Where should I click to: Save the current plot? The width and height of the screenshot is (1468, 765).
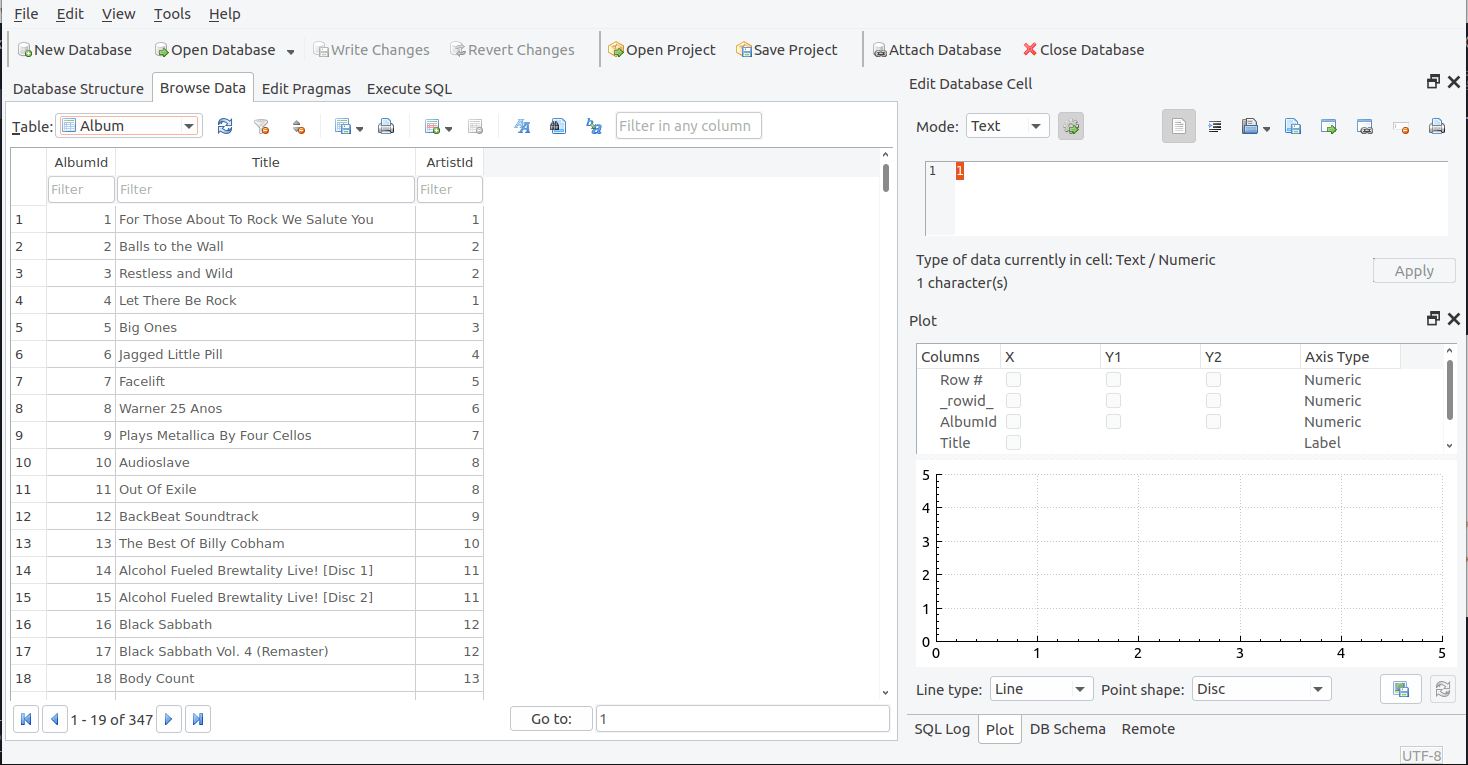(x=1401, y=689)
